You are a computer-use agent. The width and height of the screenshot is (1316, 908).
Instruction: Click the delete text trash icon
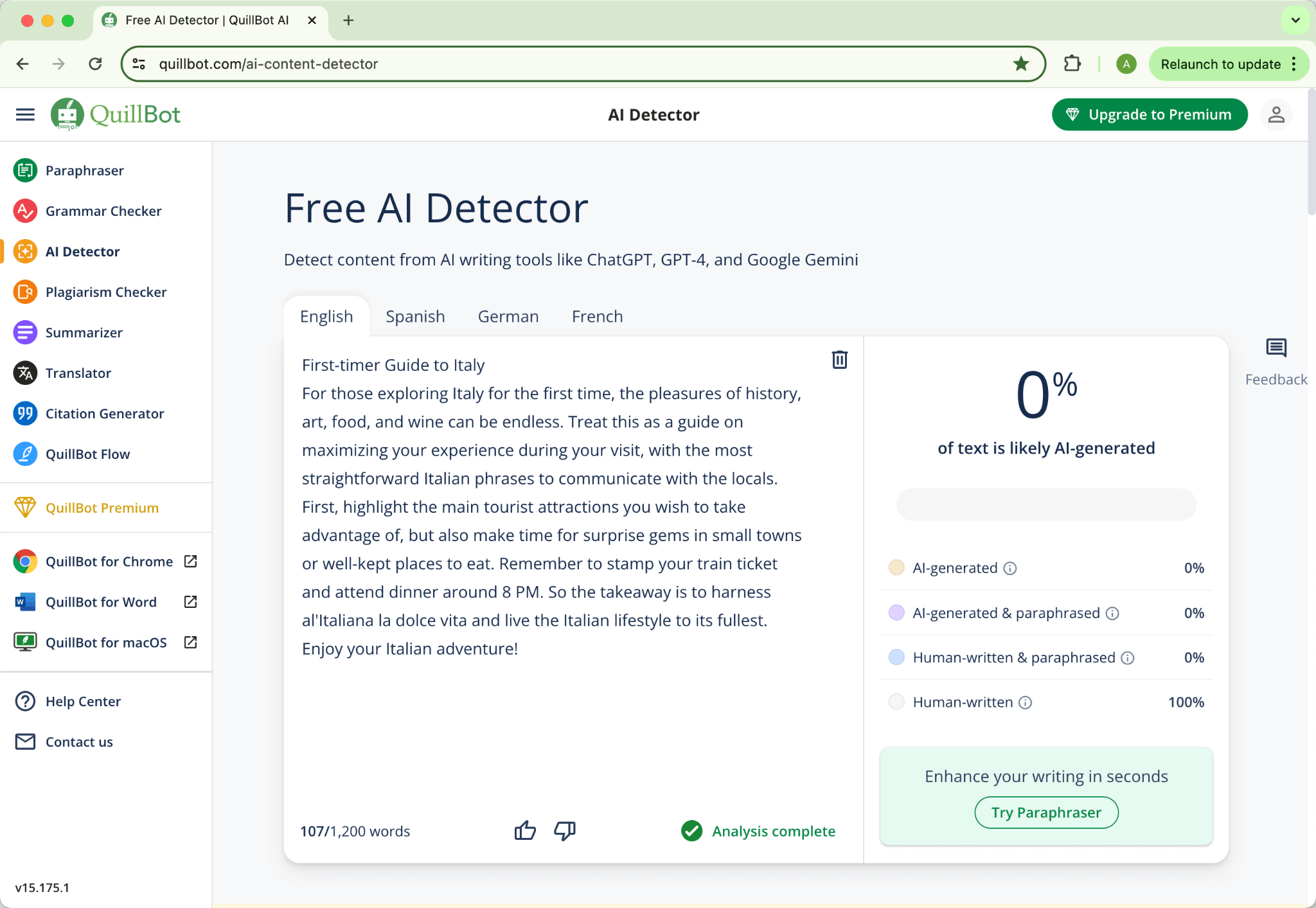(x=839, y=360)
